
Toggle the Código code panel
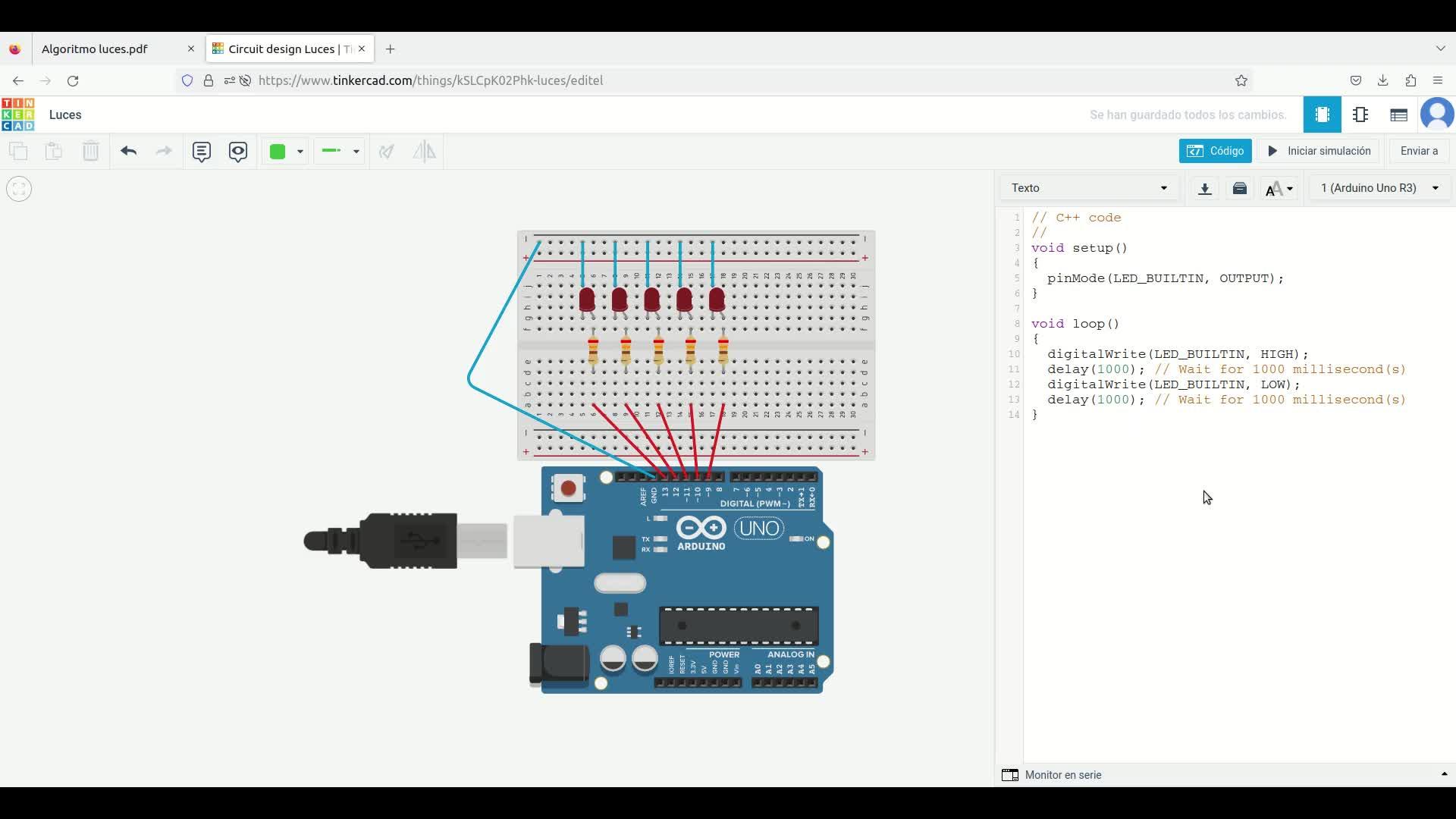1215,151
